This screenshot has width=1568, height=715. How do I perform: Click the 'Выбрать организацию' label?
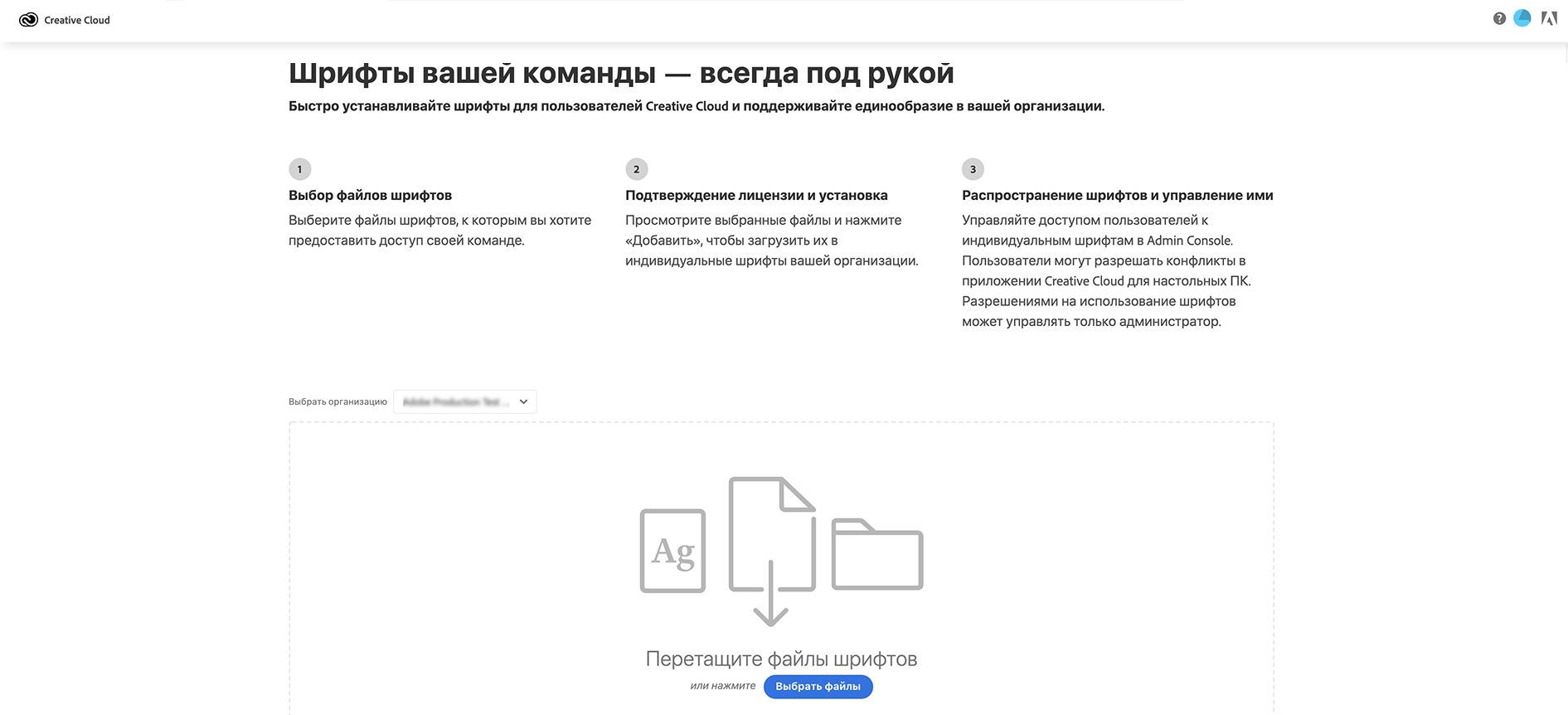pyautogui.click(x=337, y=401)
